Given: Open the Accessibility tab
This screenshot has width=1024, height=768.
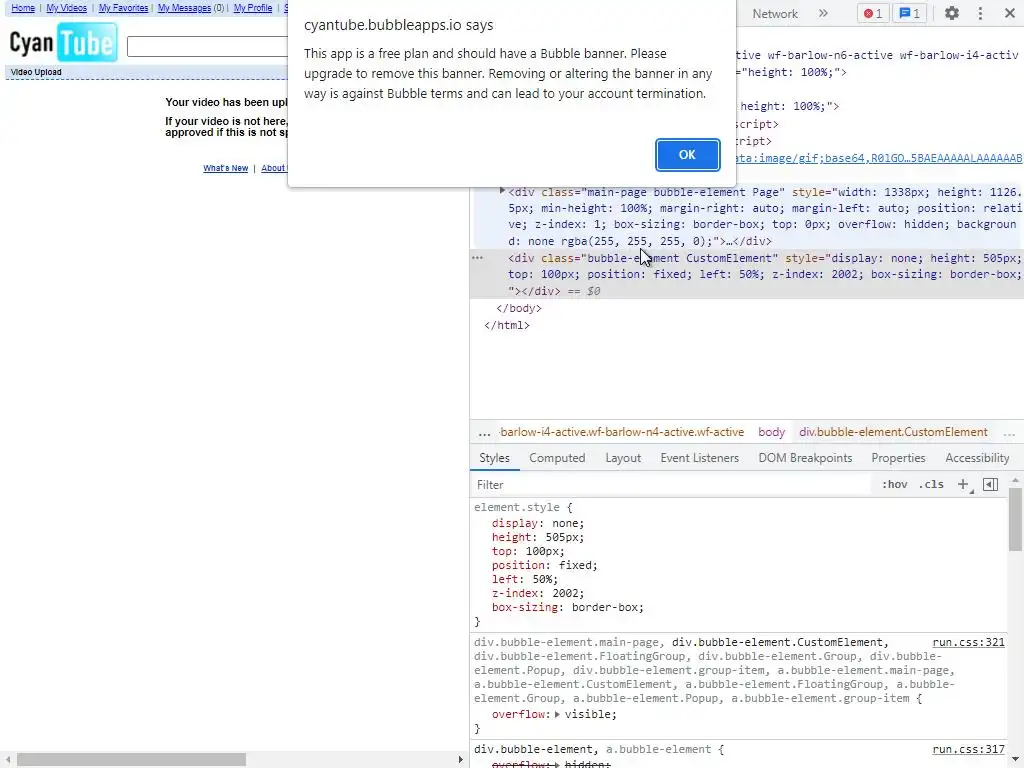Looking at the screenshot, I should pos(977,458).
